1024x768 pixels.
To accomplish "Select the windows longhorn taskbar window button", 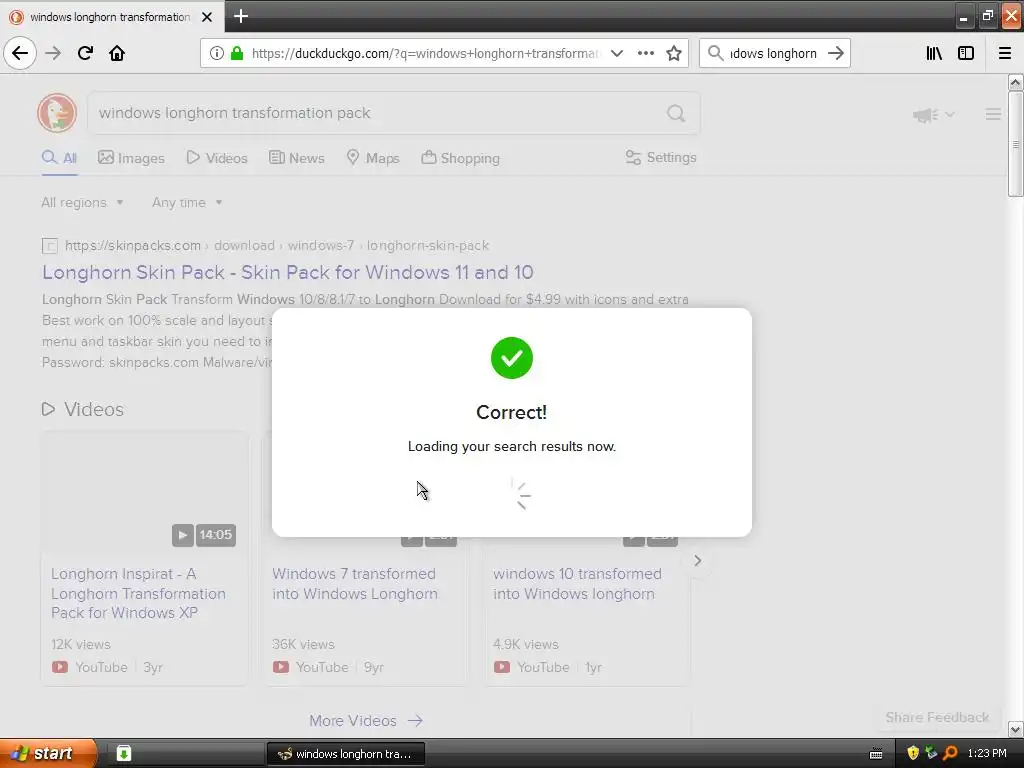I will (345, 754).
